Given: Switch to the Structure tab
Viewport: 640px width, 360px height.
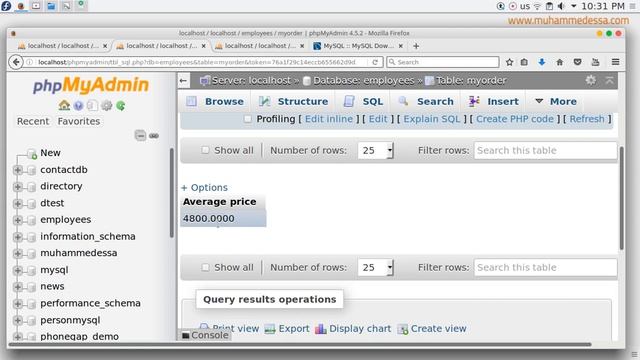Looking at the screenshot, I should 293,101.
